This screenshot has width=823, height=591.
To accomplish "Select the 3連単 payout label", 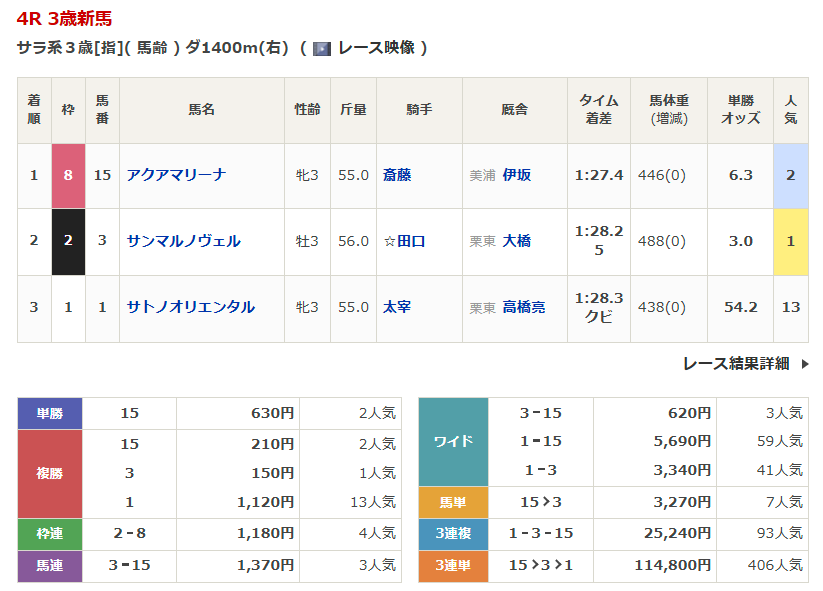I will pyautogui.click(x=453, y=565).
